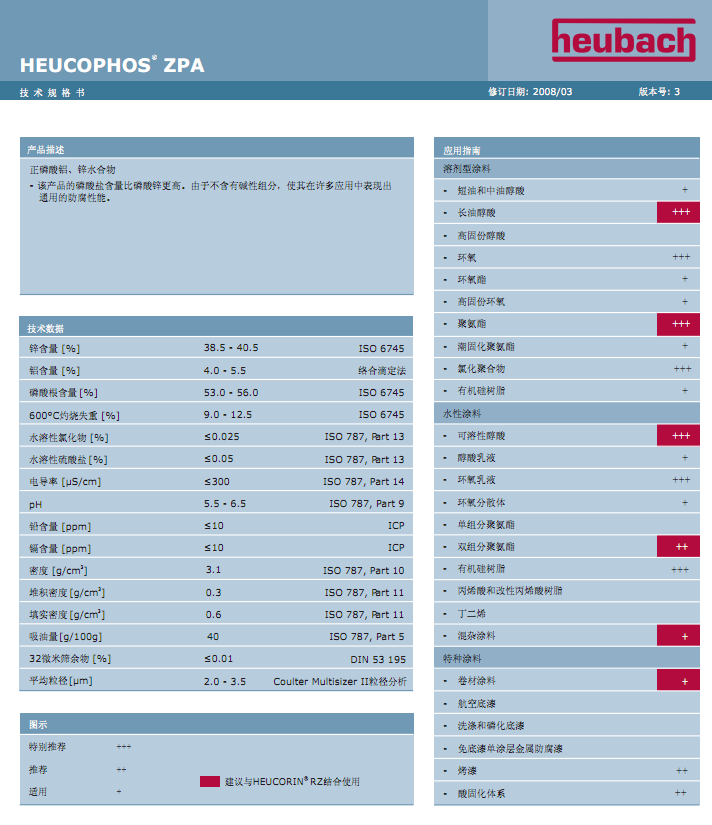The image size is (712, 825).
Task: Click the HEUCOPHOS ZPA title
Action: 111,66
